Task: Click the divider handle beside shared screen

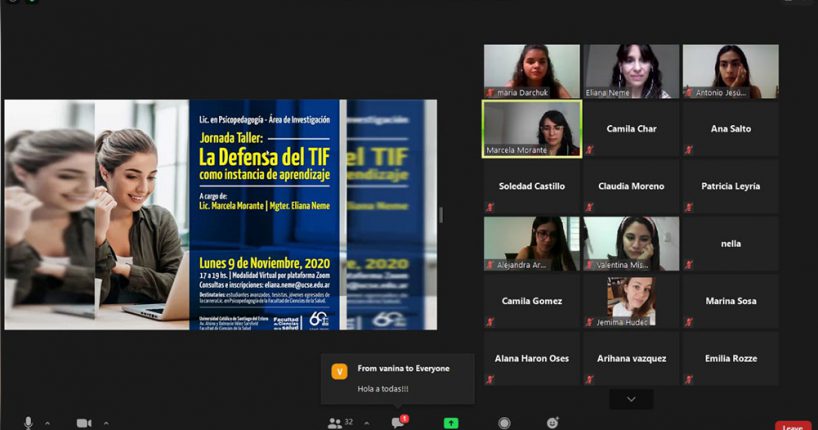Action: pyautogui.click(x=442, y=215)
